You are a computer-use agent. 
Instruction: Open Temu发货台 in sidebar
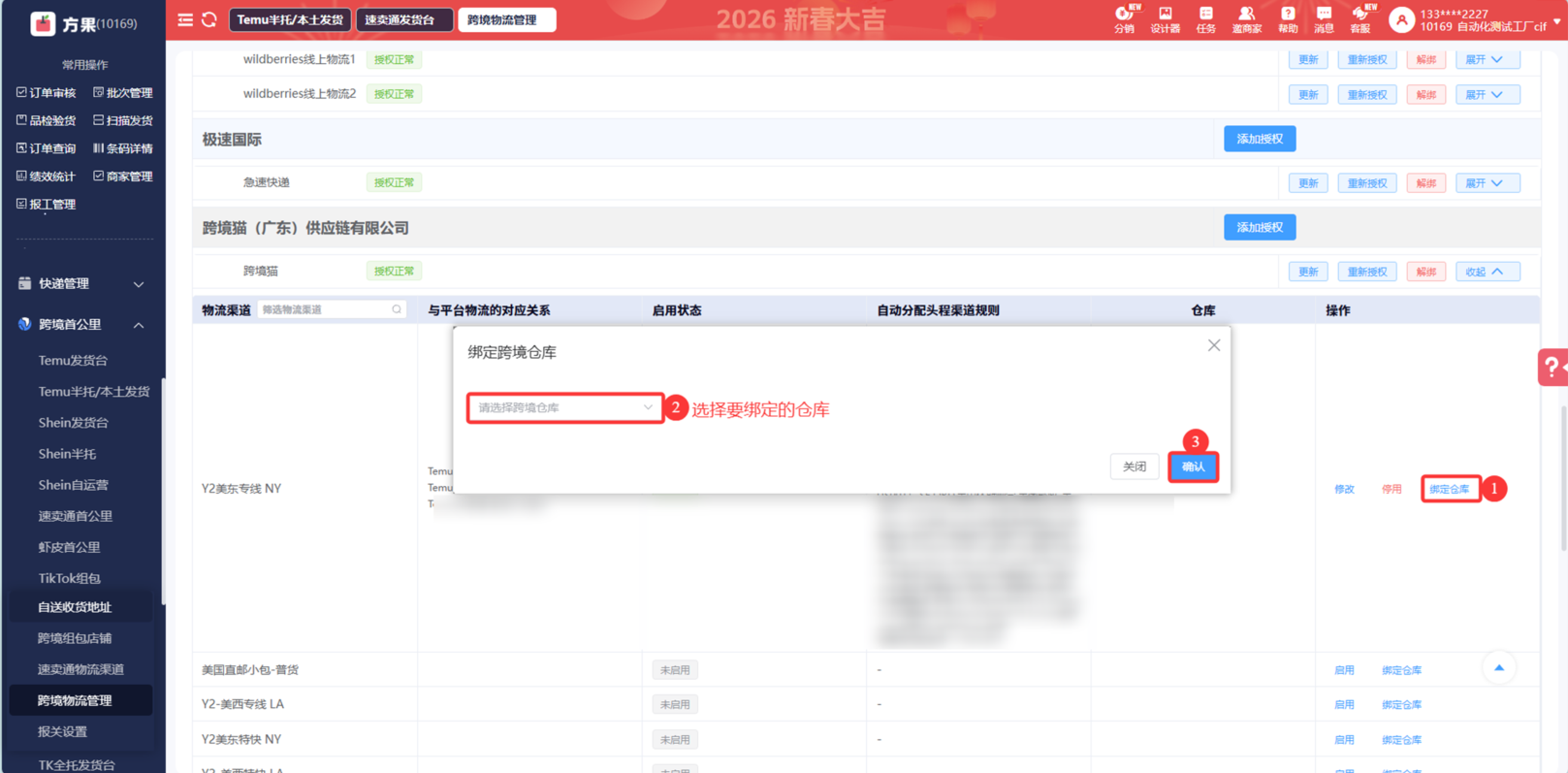[73, 360]
